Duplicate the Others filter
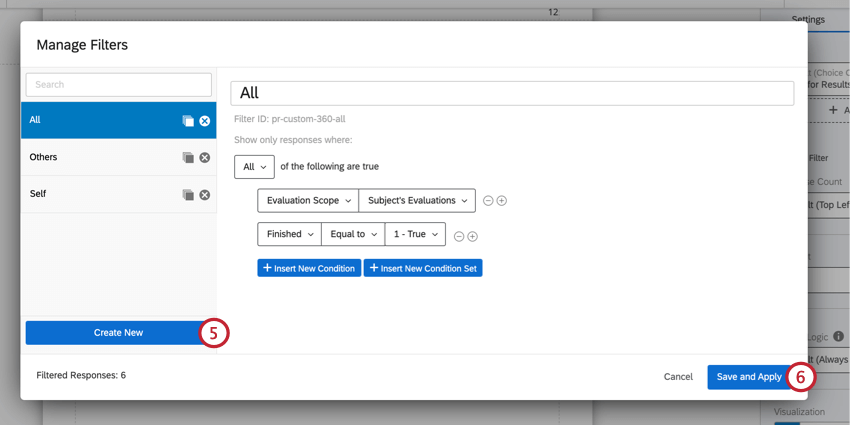Image resolution: width=850 pixels, height=425 pixels. [x=188, y=158]
